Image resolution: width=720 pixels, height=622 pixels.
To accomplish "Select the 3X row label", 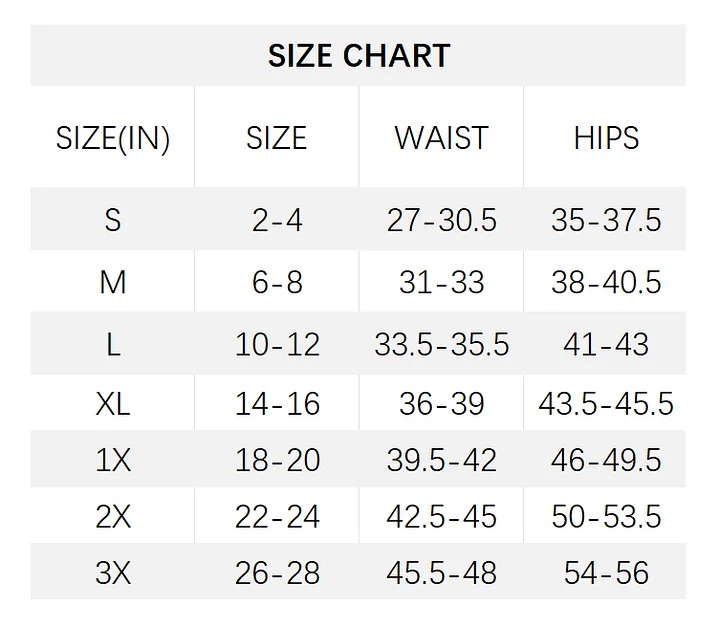I will [113, 573].
